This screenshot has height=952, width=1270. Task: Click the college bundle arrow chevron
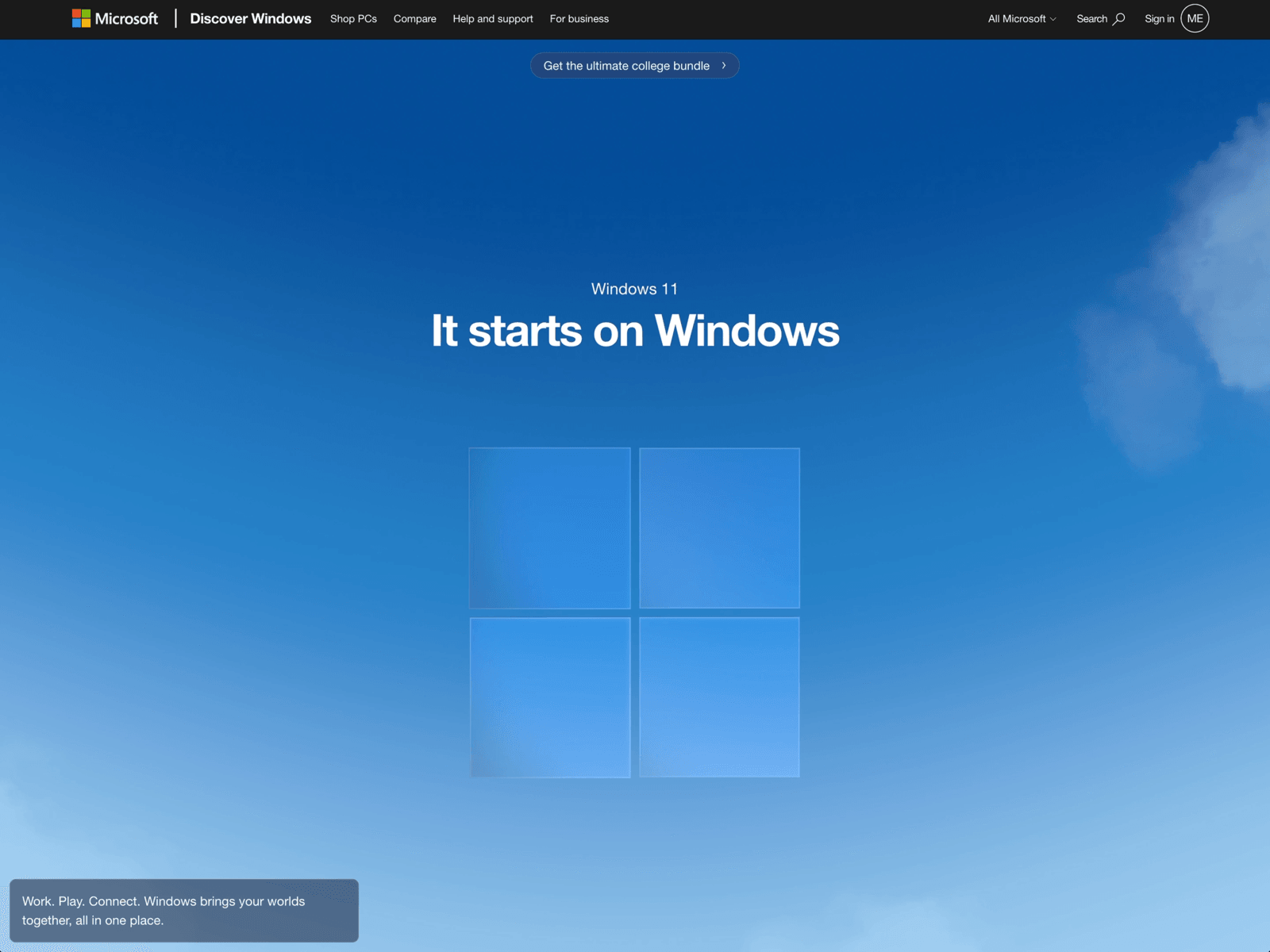[x=724, y=66]
